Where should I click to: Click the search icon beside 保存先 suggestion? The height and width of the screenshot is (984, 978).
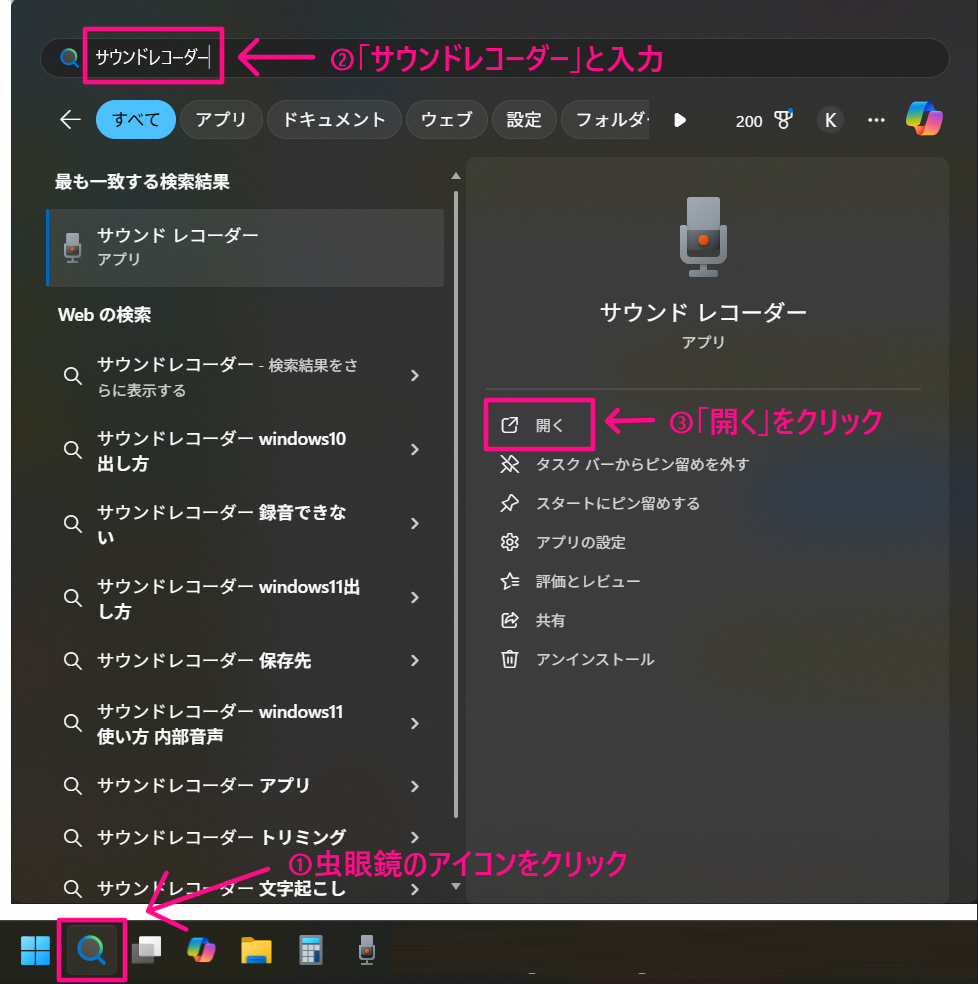click(73, 660)
